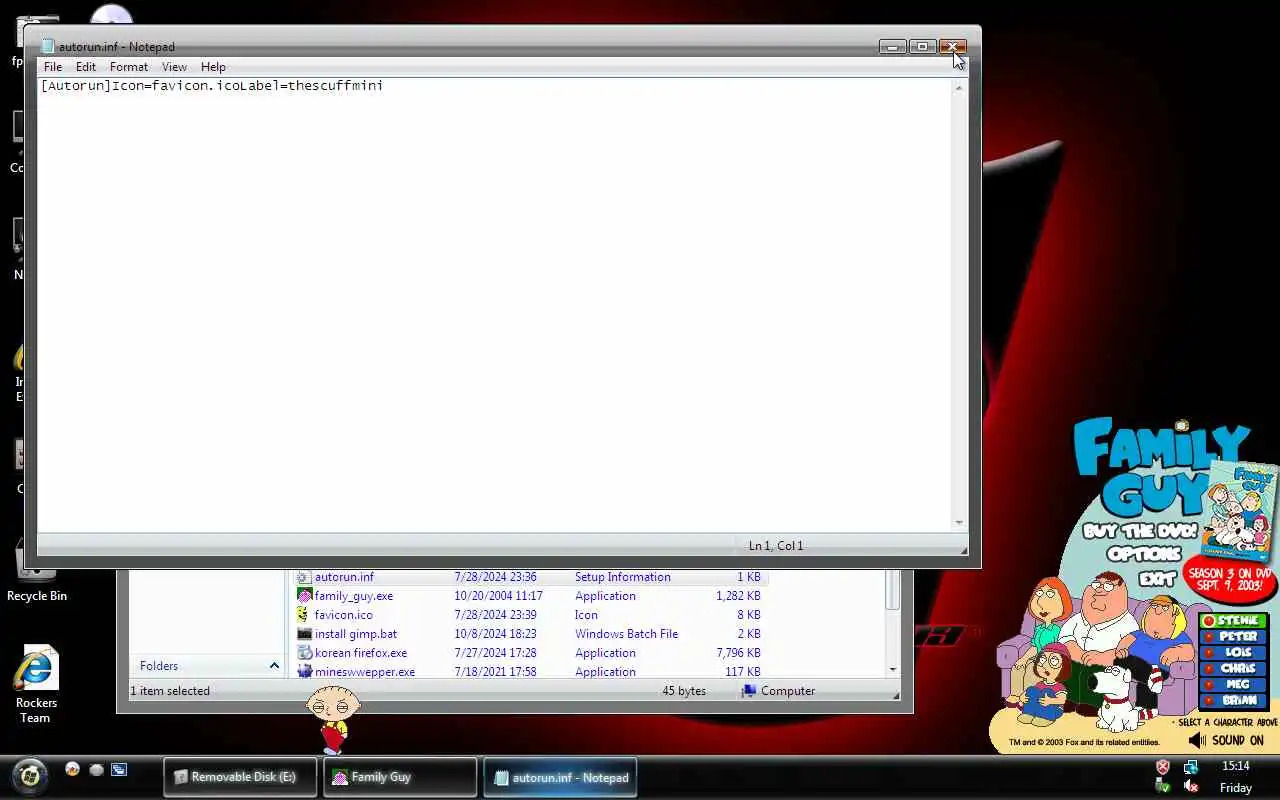The width and height of the screenshot is (1280, 800).
Task: Click the 'mineswwepper.exe' file name
Action: click(x=365, y=672)
